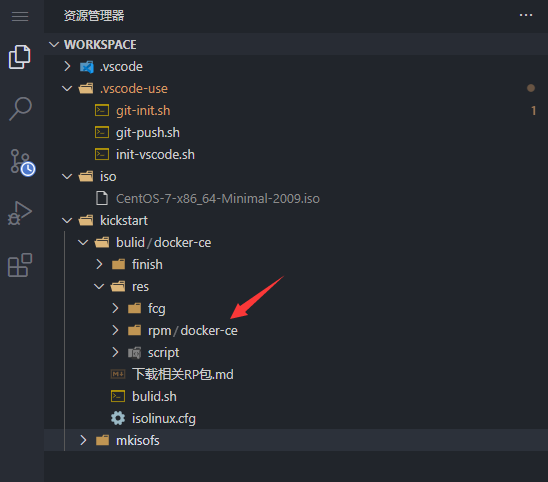Screen dimensions: 548x482
Task: Click the problem count 1 on git-init.sh
Action: pos(533,110)
